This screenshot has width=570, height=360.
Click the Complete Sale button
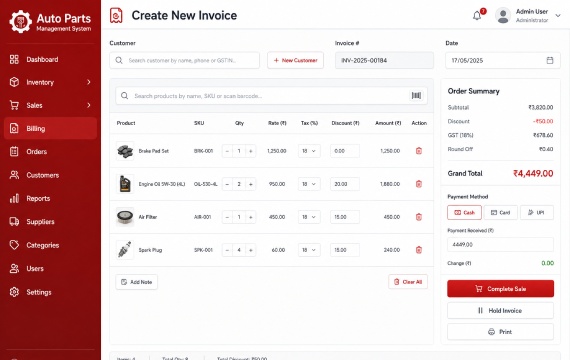(x=501, y=289)
